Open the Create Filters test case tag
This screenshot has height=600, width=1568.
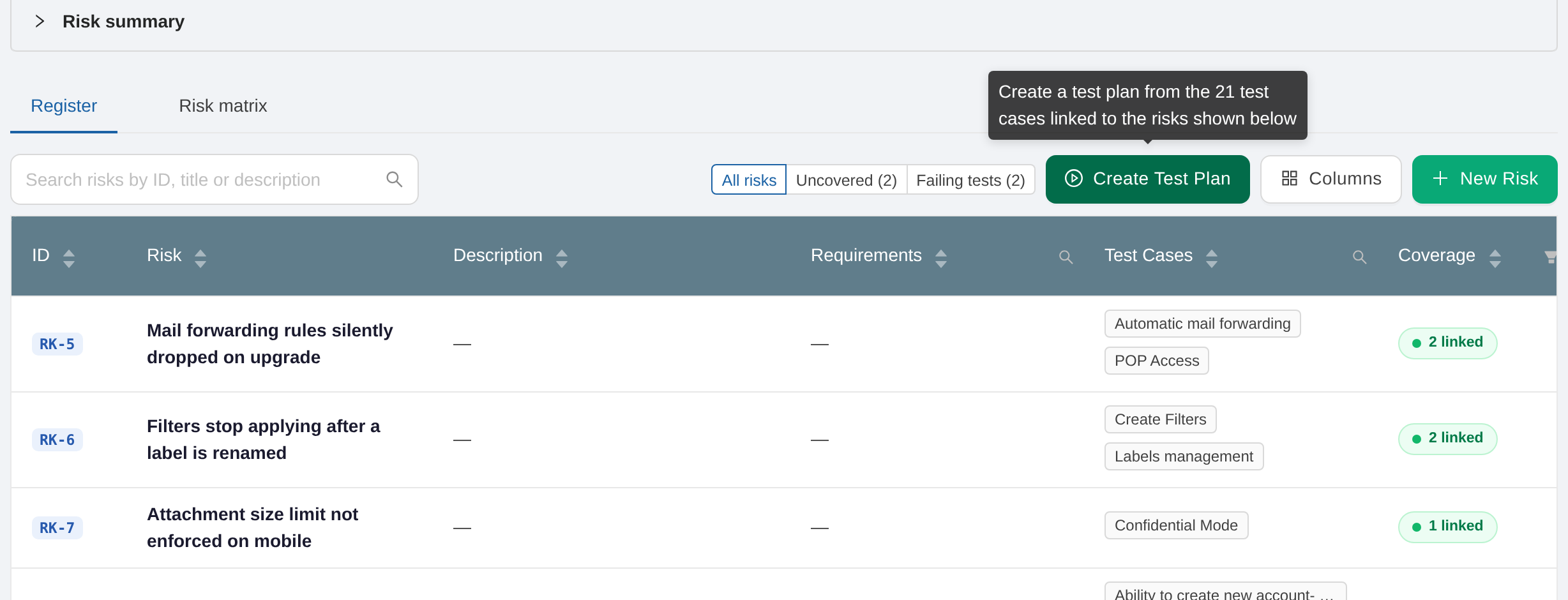pyautogui.click(x=1161, y=419)
